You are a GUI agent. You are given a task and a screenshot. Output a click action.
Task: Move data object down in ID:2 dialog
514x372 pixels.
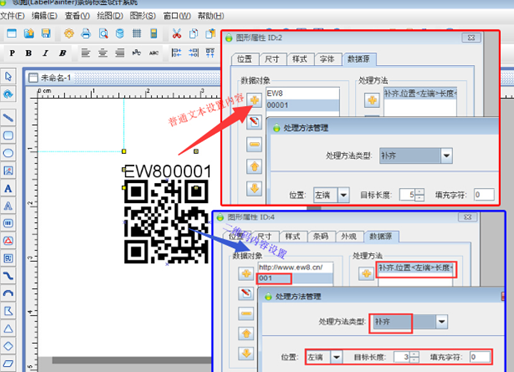coord(254,188)
